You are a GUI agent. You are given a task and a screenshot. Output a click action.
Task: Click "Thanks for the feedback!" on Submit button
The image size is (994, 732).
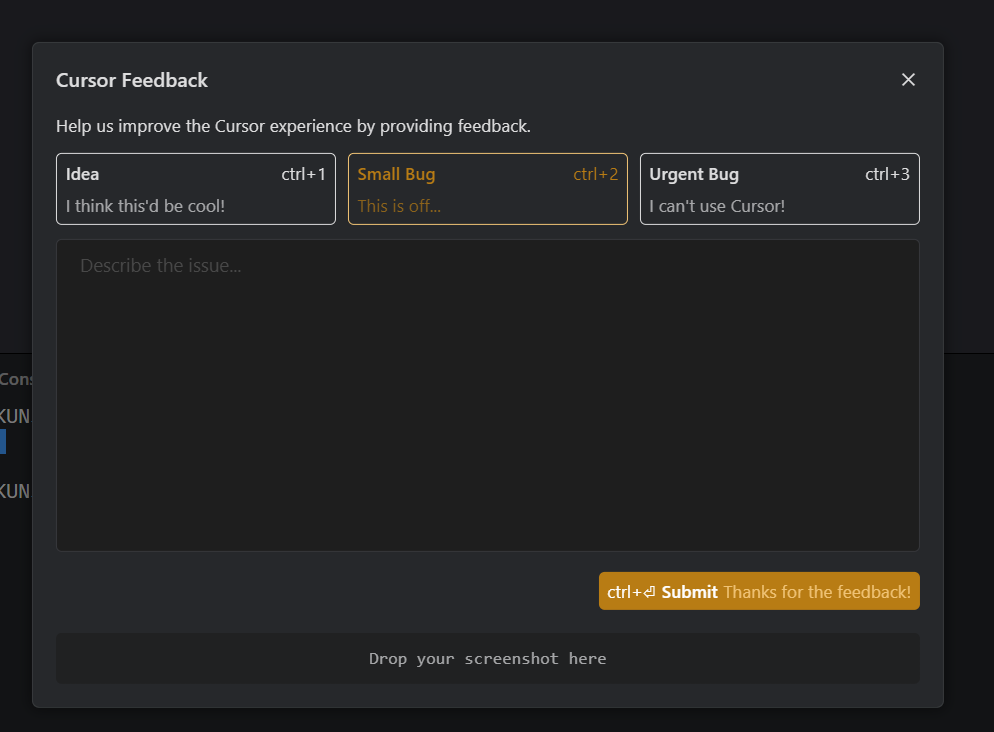(817, 592)
